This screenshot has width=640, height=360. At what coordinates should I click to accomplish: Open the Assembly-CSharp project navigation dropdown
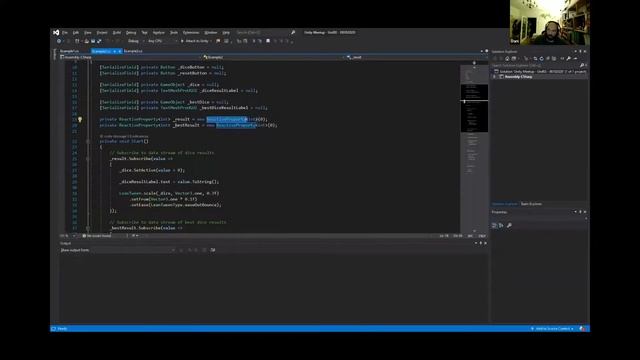(131, 58)
